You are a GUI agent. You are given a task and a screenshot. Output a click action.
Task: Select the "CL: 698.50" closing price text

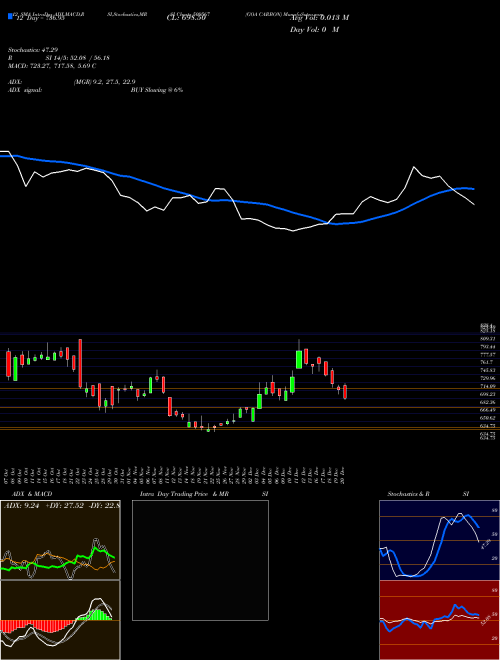(184, 19)
